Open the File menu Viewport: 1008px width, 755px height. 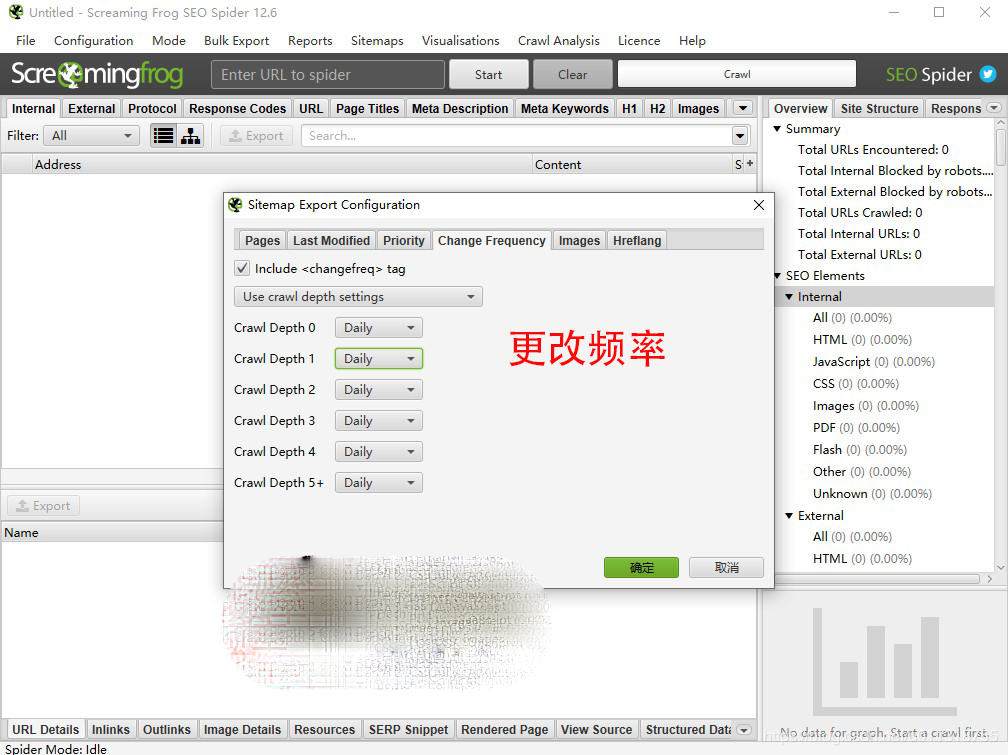[x=25, y=41]
